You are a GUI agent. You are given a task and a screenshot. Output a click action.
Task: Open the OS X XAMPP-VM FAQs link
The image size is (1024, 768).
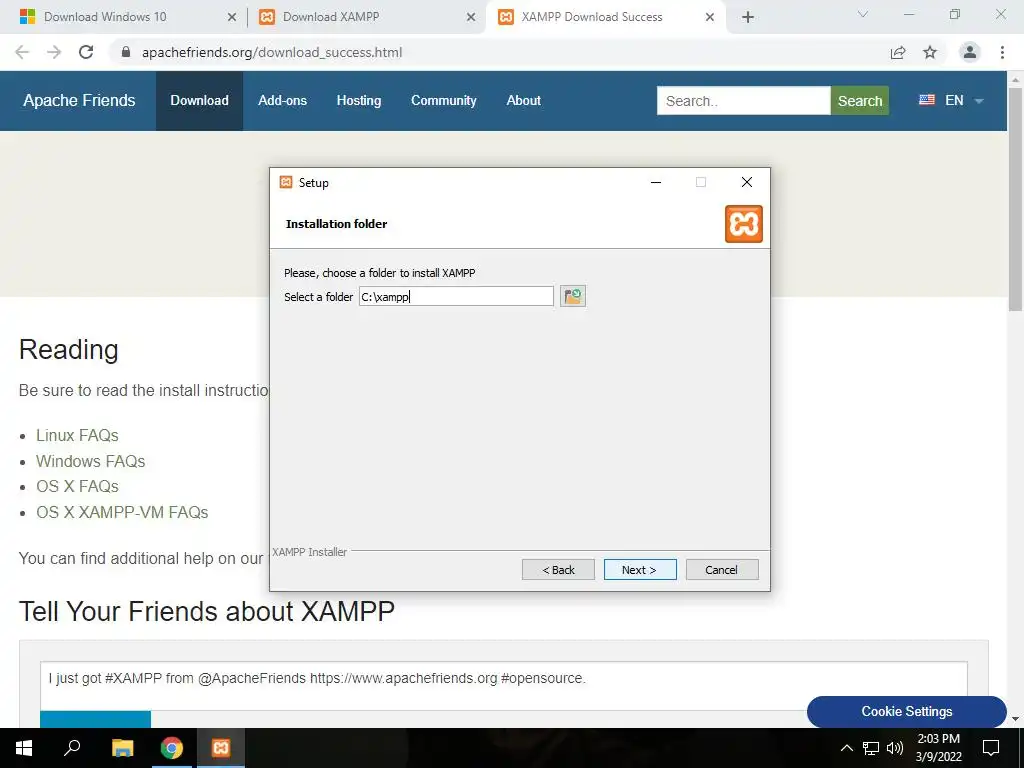[x=122, y=512]
